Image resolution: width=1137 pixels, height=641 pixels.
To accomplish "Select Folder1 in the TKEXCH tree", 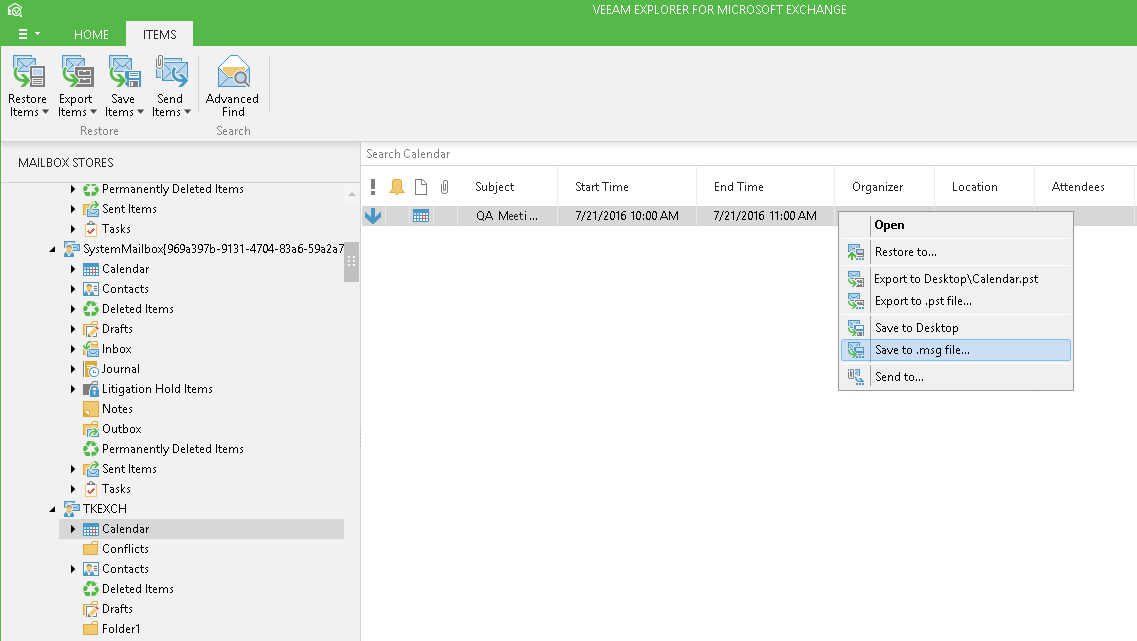I will [x=121, y=629].
